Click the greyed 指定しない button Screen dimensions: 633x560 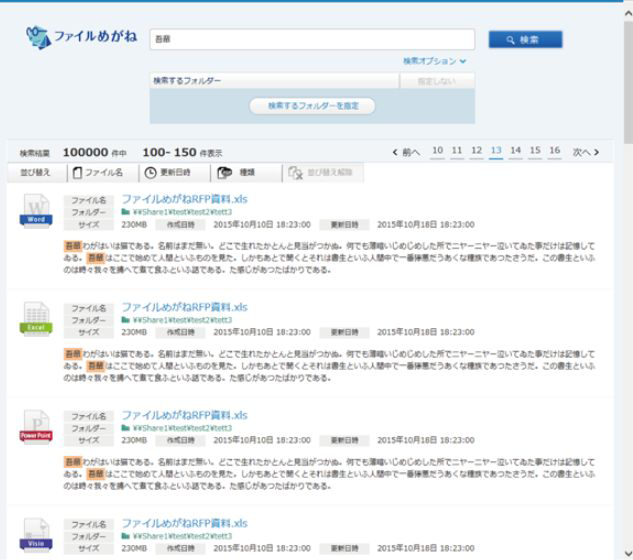coord(437,81)
